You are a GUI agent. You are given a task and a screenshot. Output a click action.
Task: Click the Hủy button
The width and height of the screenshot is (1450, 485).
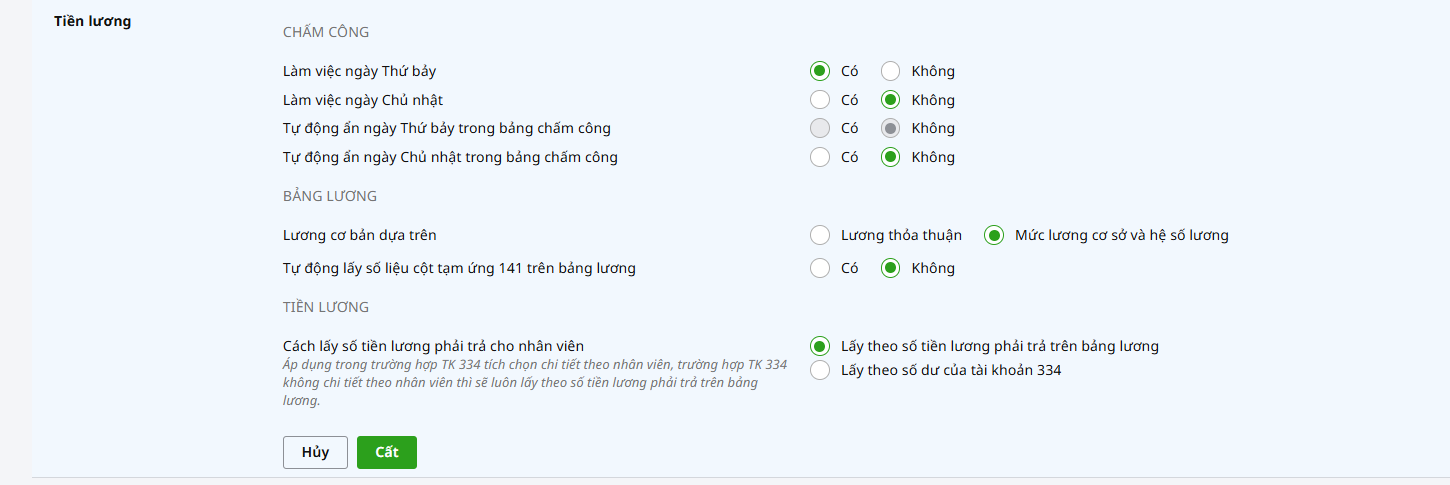point(315,452)
